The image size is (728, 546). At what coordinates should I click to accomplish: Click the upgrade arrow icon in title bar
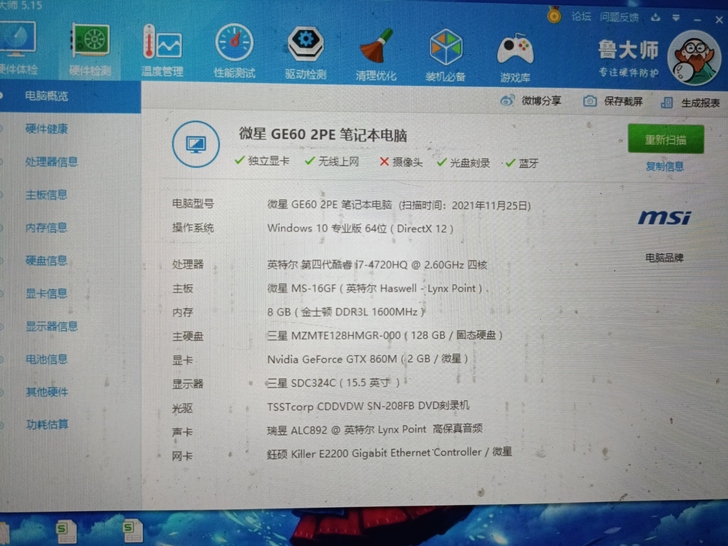click(656, 18)
